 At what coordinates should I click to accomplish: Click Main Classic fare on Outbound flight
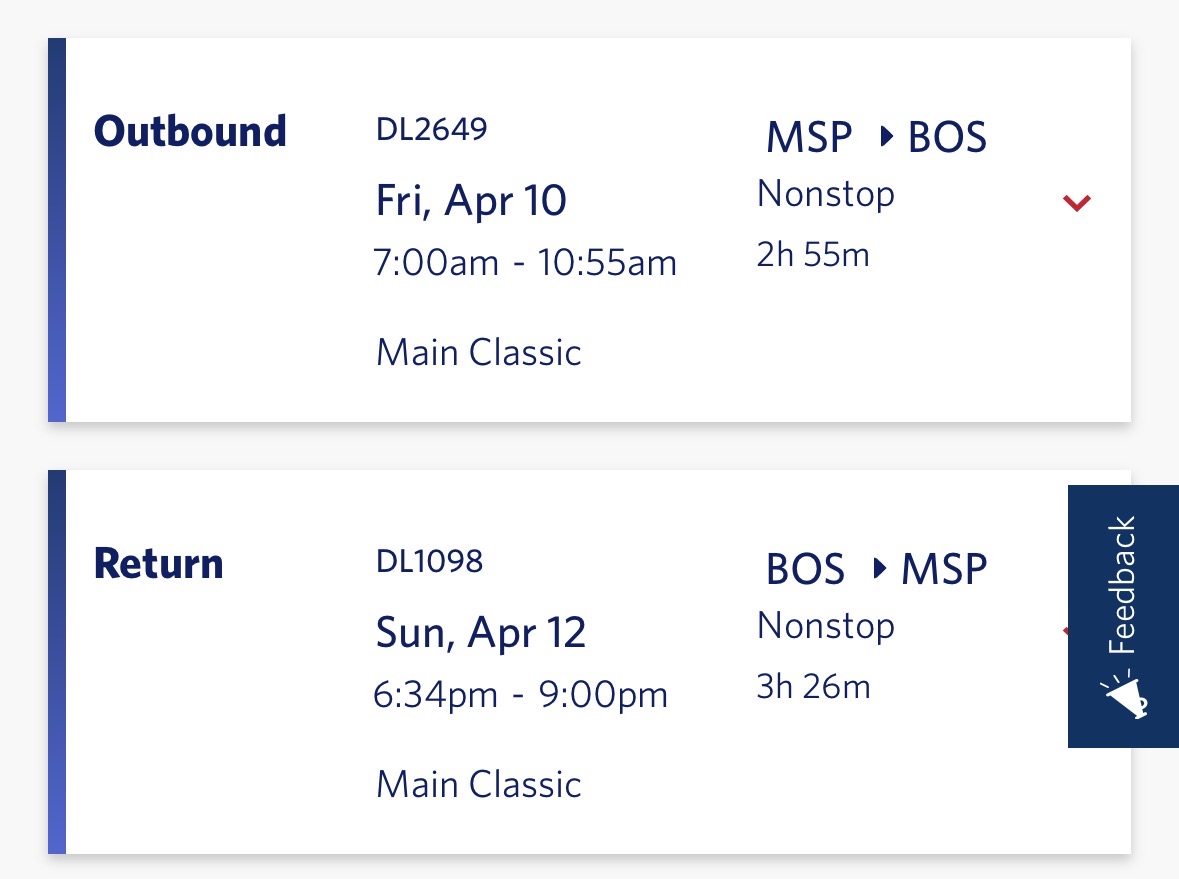pyautogui.click(x=478, y=353)
